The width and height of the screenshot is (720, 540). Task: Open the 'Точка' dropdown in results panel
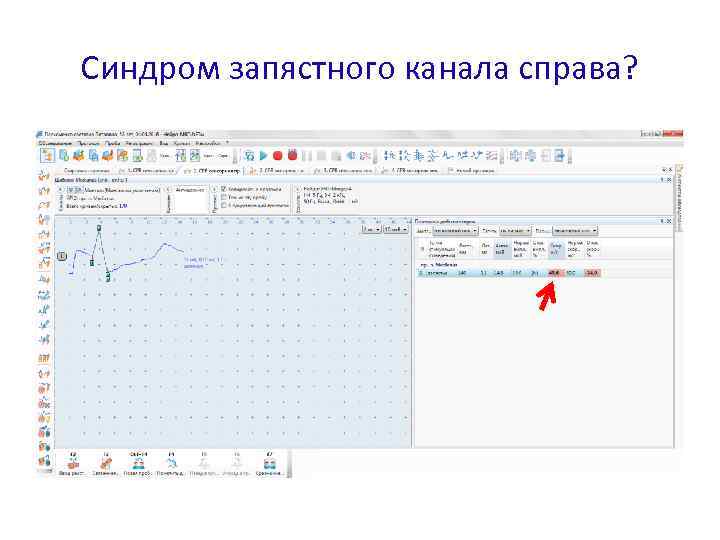pos(515,231)
